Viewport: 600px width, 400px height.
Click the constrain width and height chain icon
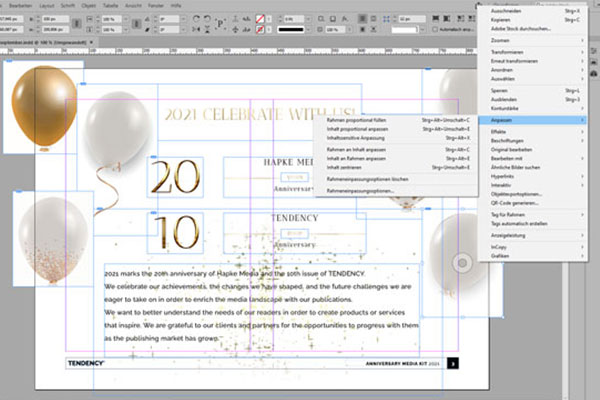pyautogui.click(x=77, y=24)
